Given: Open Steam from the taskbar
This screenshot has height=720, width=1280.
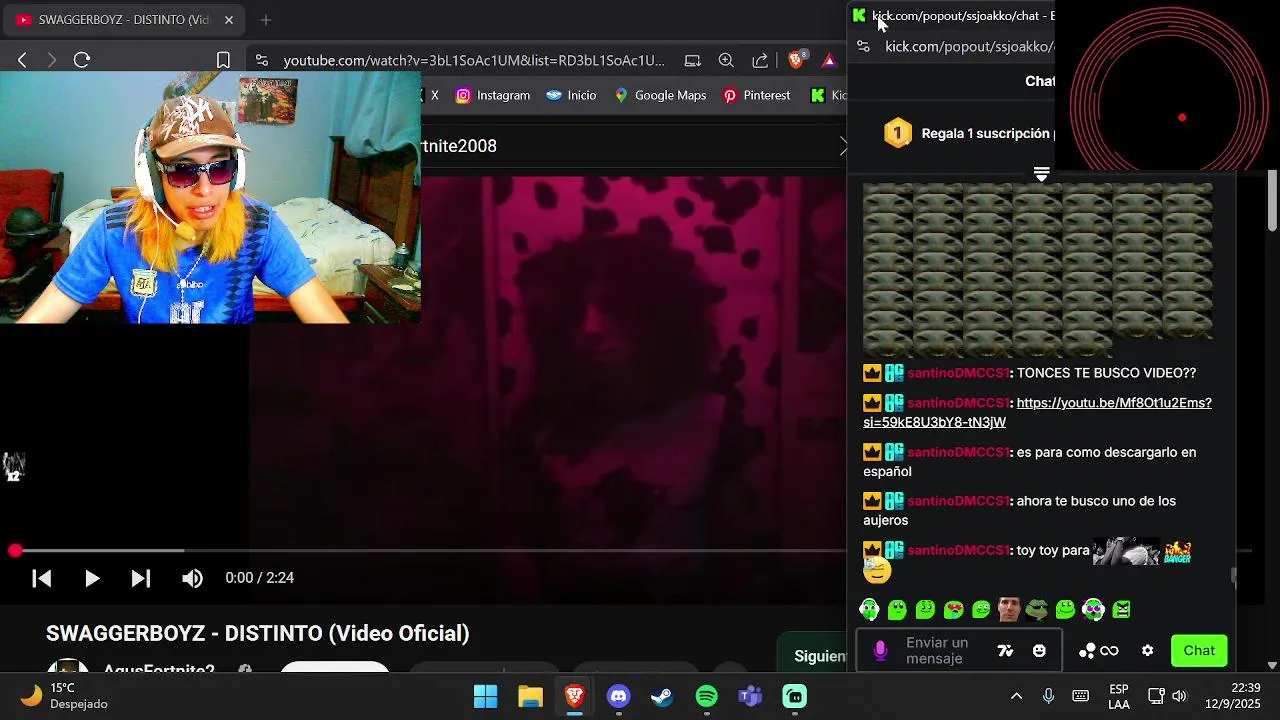Looking at the screenshot, I should [x=662, y=696].
